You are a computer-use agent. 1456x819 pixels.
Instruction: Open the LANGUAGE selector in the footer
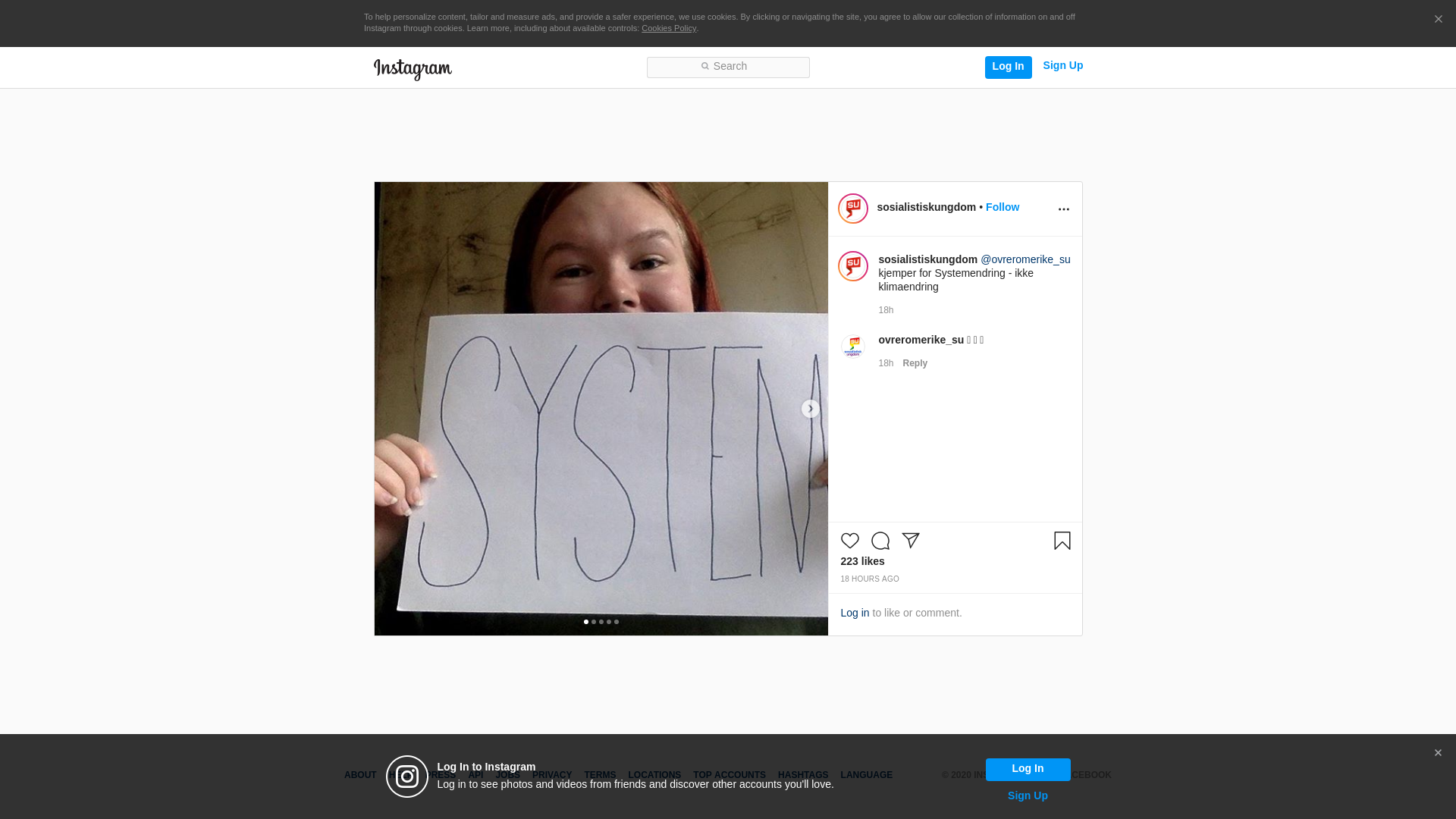(x=866, y=775)
